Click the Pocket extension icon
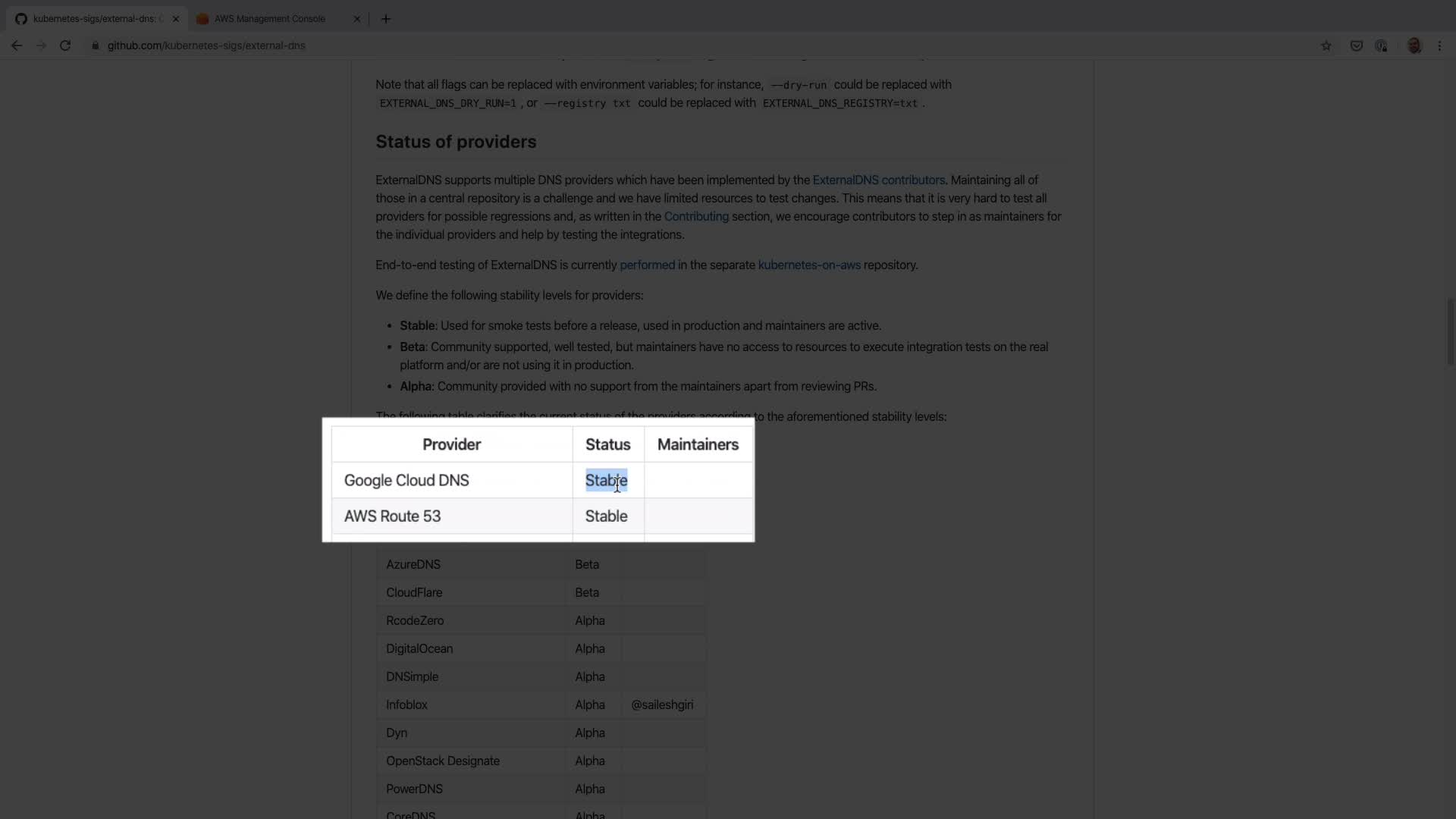Screen dimensions: 1456x819 (x=1356, y=45)
